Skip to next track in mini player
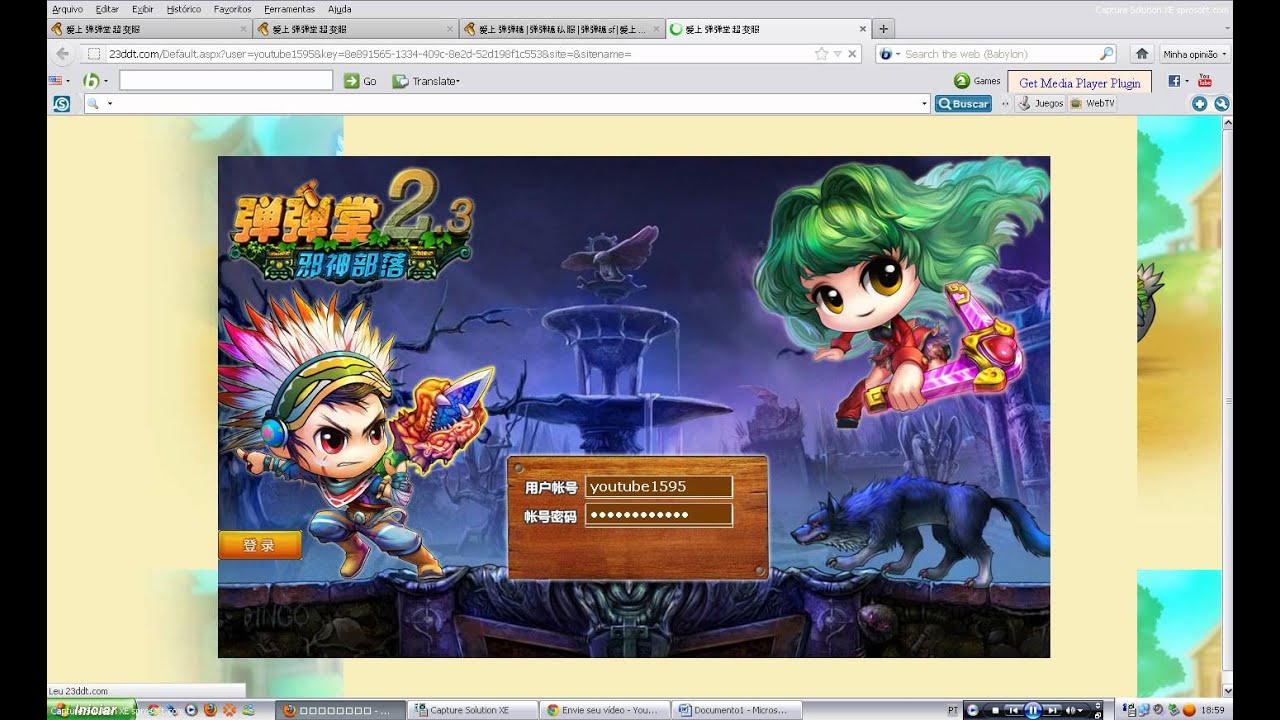This screenshot has width=1280, height=720. (1053, 710)
